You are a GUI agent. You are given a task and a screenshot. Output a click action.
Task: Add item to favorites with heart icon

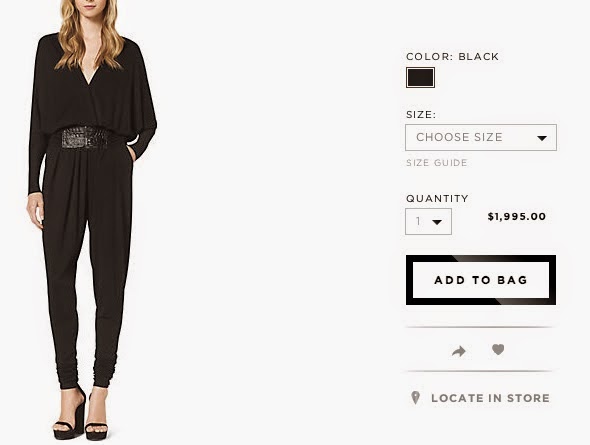pos(498,350)
